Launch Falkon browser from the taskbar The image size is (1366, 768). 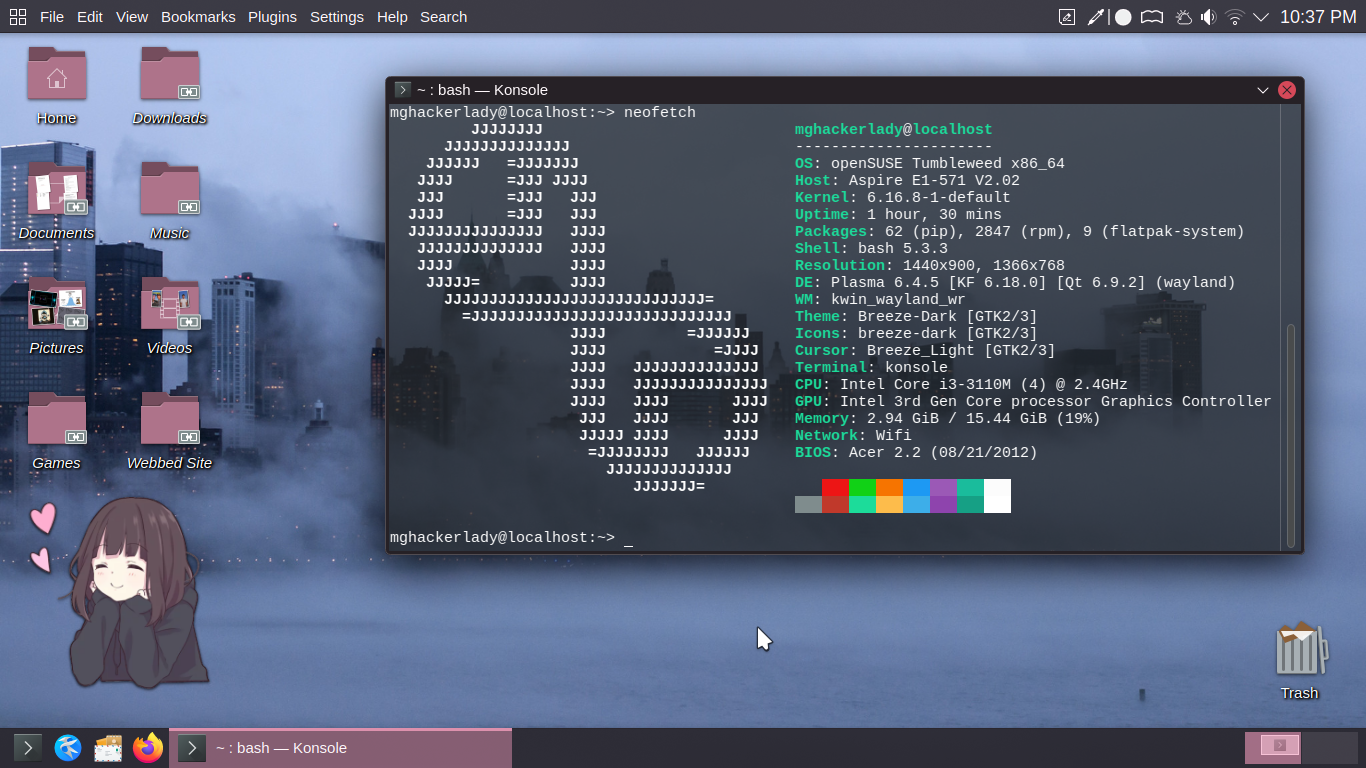pyautogui.click(x=68, y=748)
